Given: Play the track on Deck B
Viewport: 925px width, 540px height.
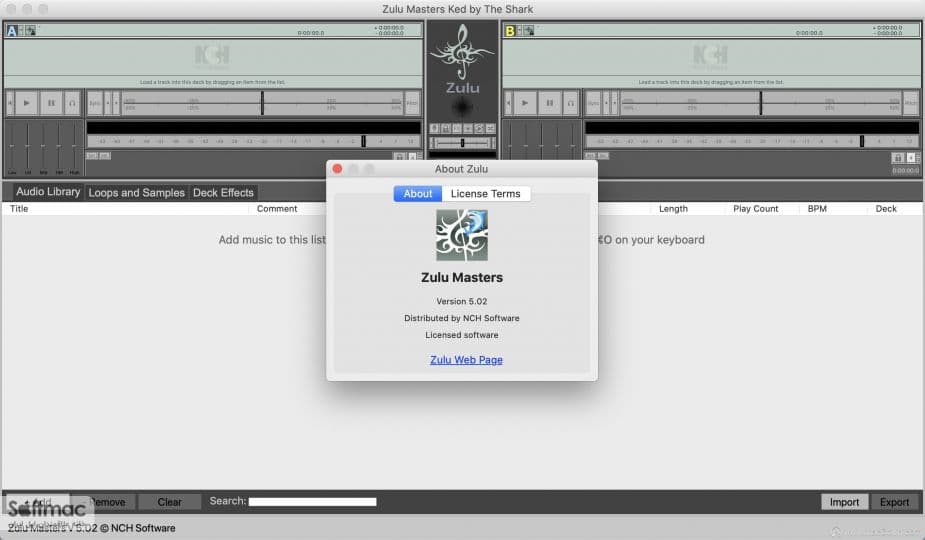Looking at the screenshot, I should pyautogui.click(x=525, y=103).
